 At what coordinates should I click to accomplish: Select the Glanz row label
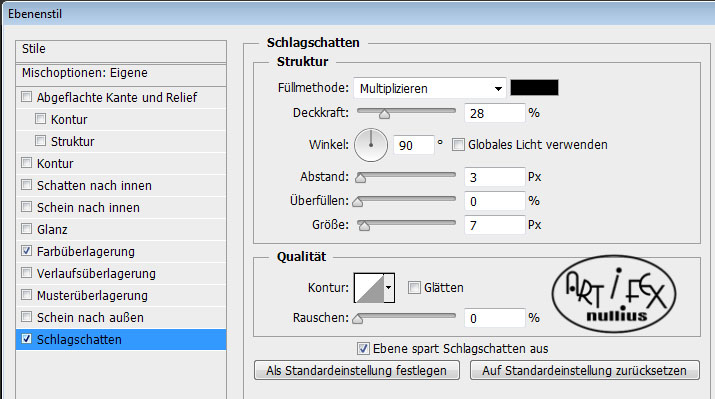click(52, 229)
